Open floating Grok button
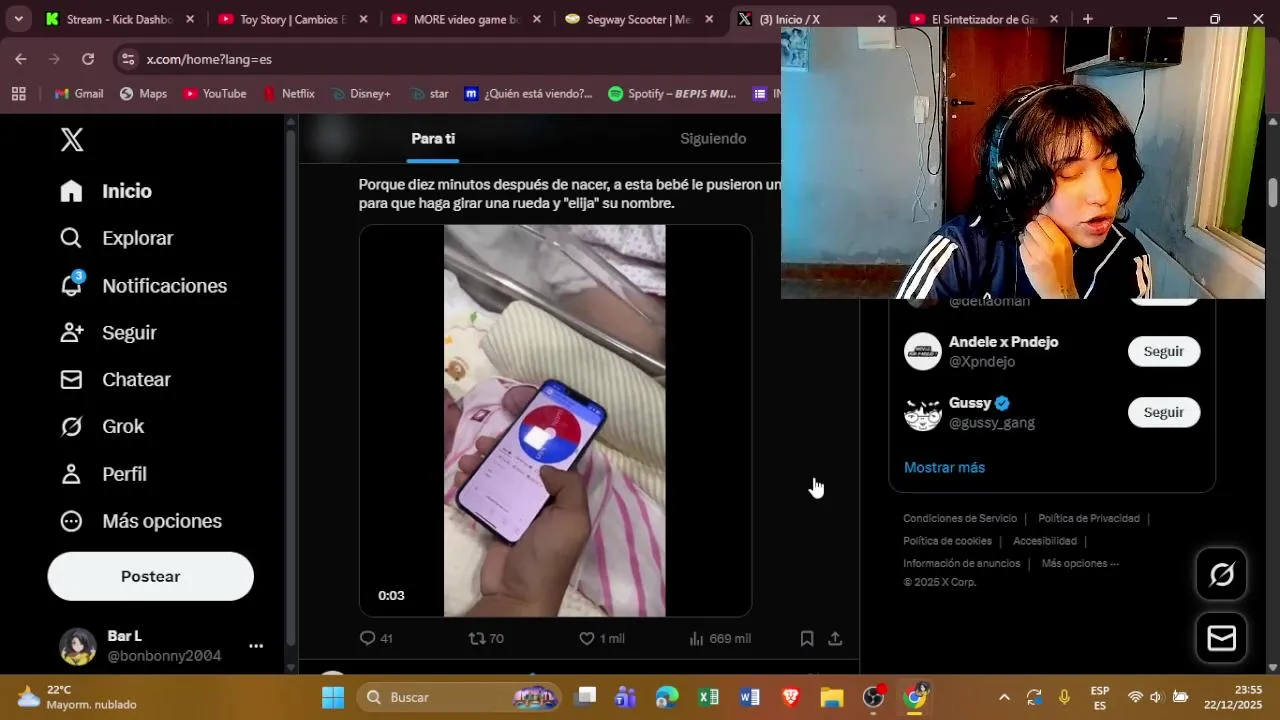 pyautogui.click(x=1221, y=574)
